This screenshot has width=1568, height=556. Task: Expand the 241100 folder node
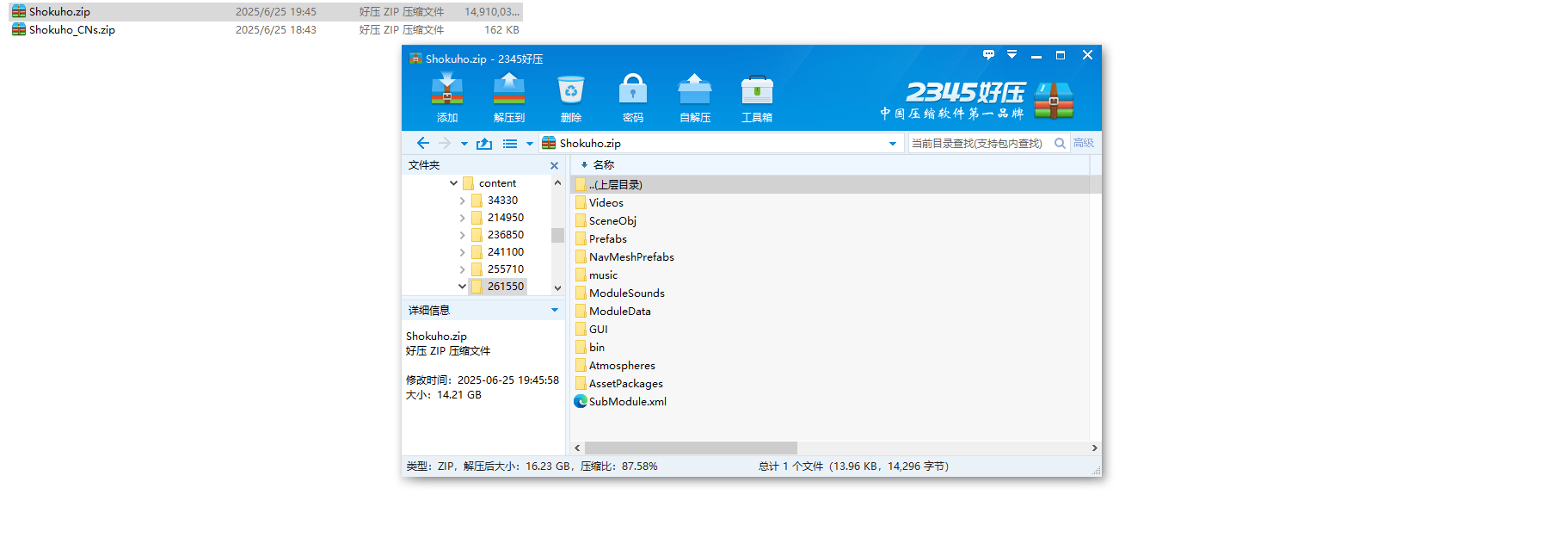point(462,252)
